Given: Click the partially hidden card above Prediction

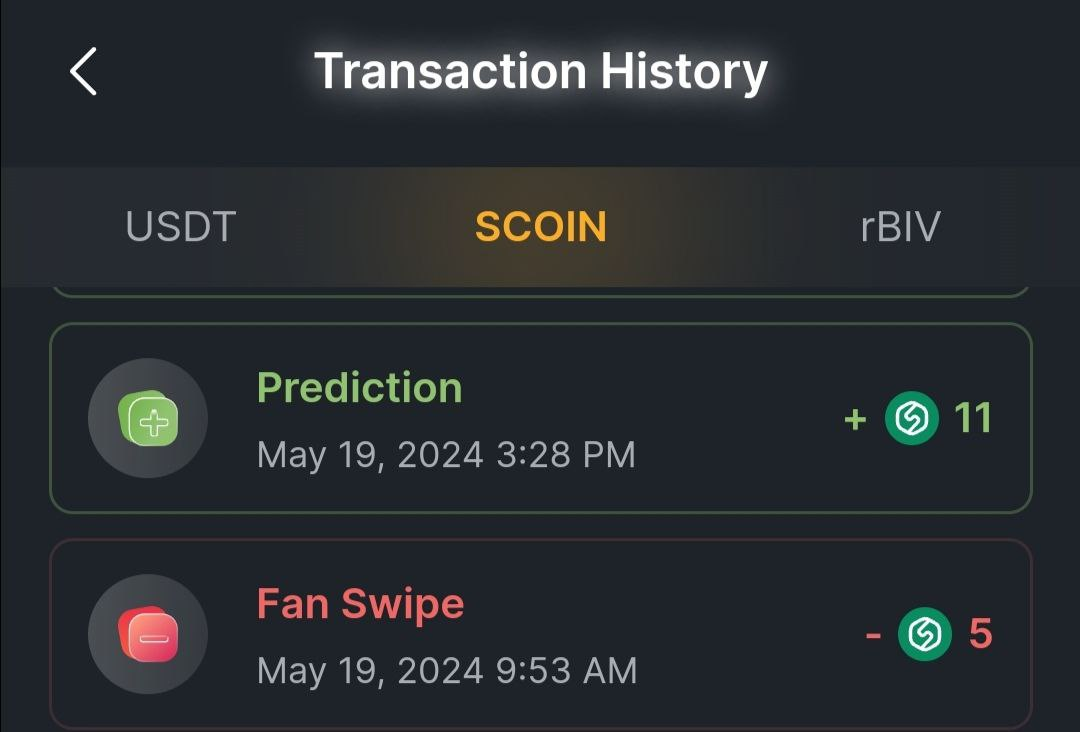Looking at the screenshot, I should [540, 291].
